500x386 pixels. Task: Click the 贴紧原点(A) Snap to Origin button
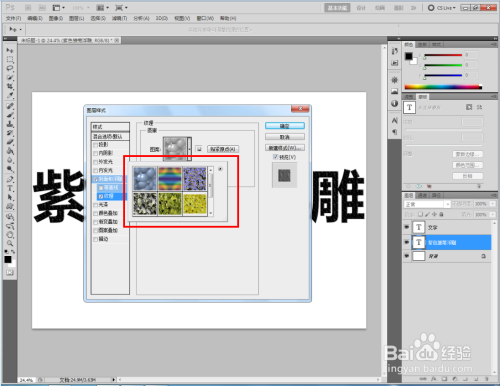point(223,149)
